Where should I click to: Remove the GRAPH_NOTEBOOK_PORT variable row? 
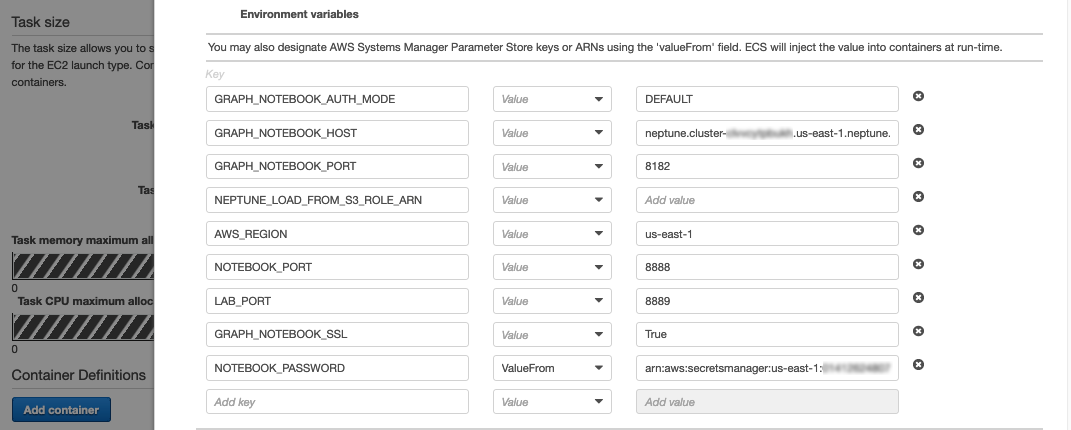coord(918,163)
